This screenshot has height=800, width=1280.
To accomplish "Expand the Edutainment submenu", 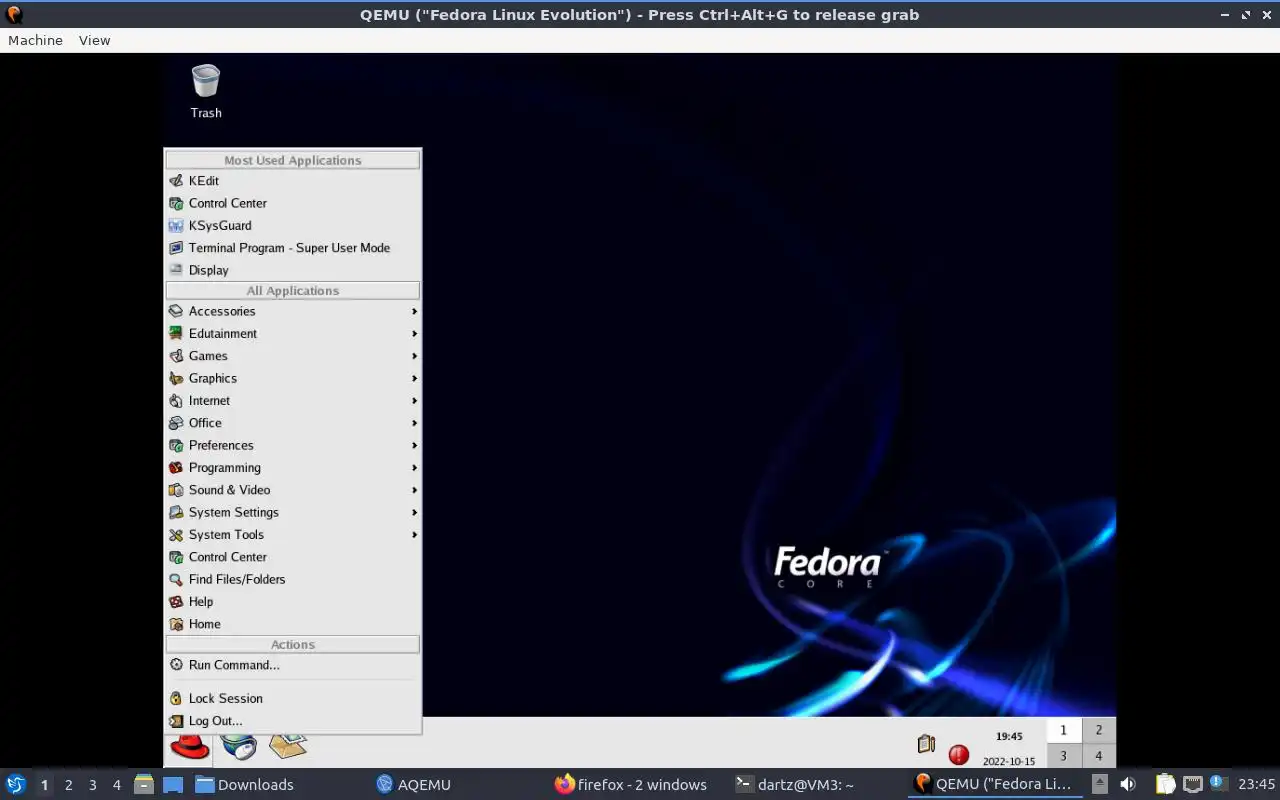I will (x=292, y=334).
